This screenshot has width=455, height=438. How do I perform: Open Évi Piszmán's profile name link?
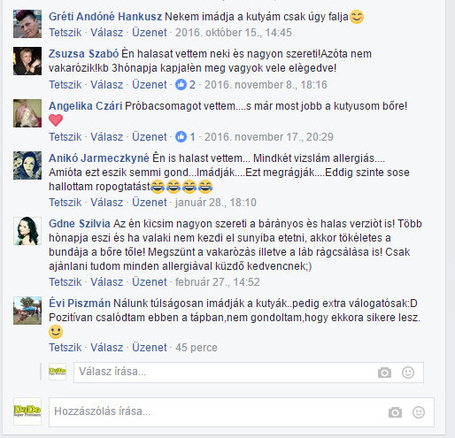point(80,303)
